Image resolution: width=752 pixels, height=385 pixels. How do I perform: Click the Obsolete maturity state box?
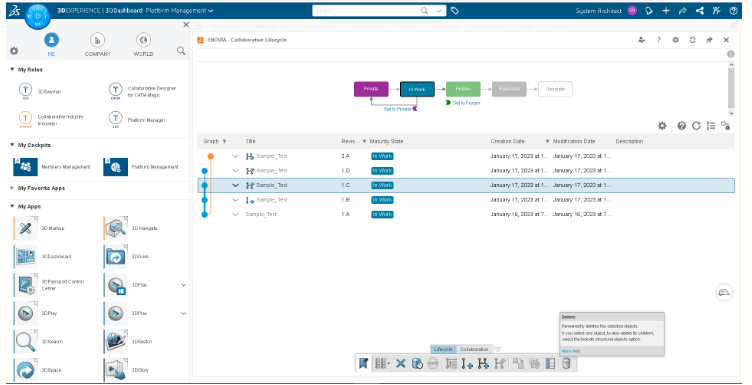coord(555,89)
